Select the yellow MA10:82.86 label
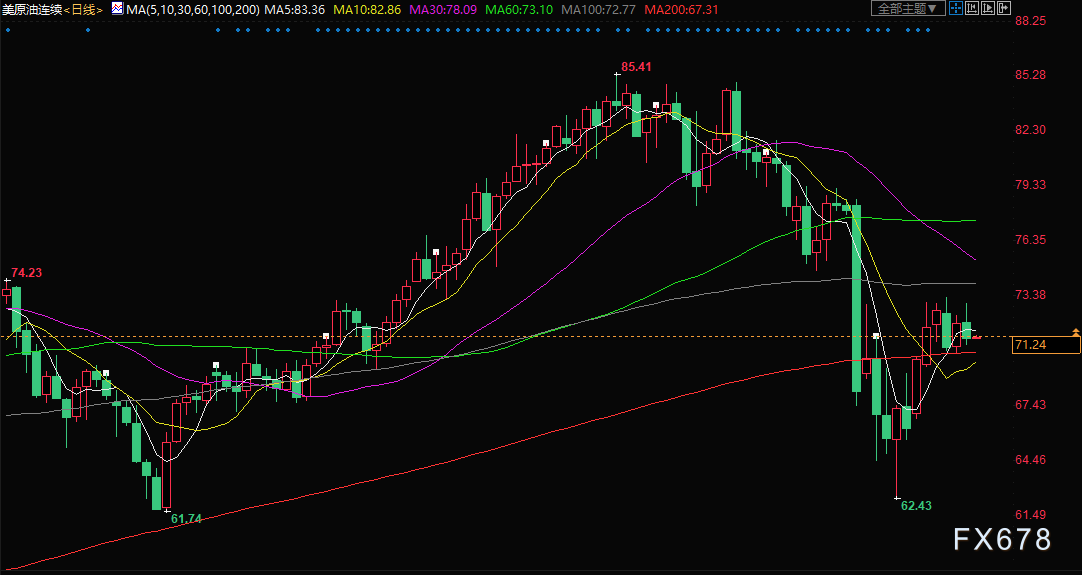 [x=366, y=9]
